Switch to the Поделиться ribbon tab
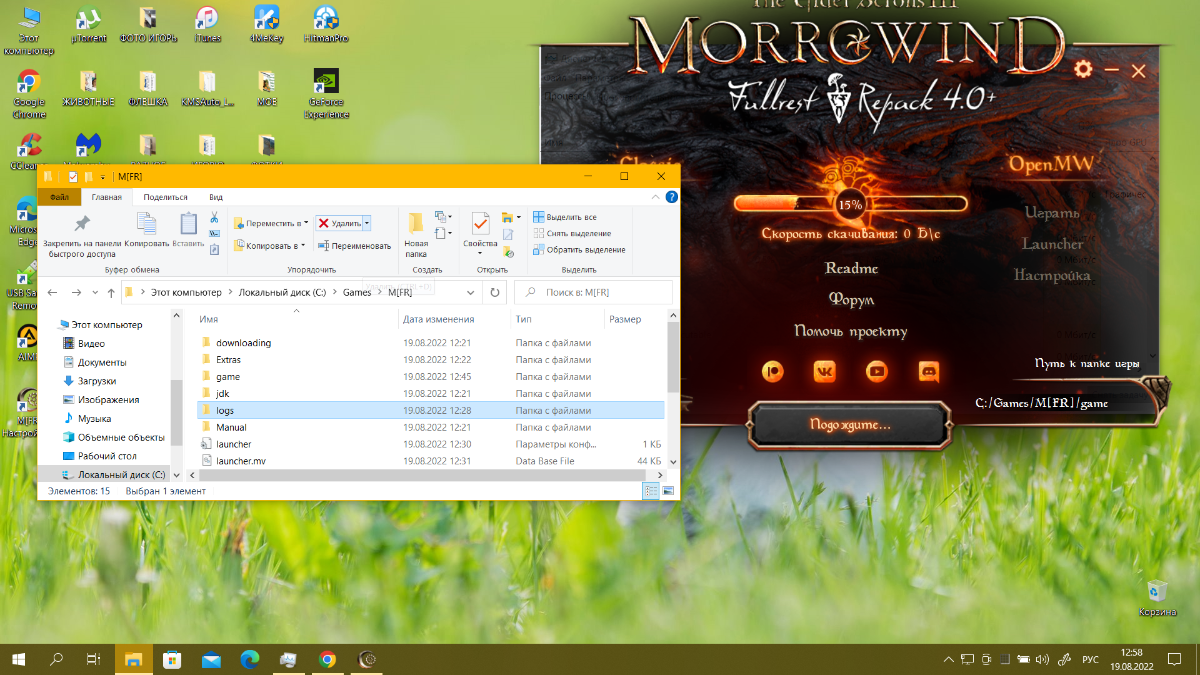The width and height of the screenshot is (1200, 675). tap(165, 198)
